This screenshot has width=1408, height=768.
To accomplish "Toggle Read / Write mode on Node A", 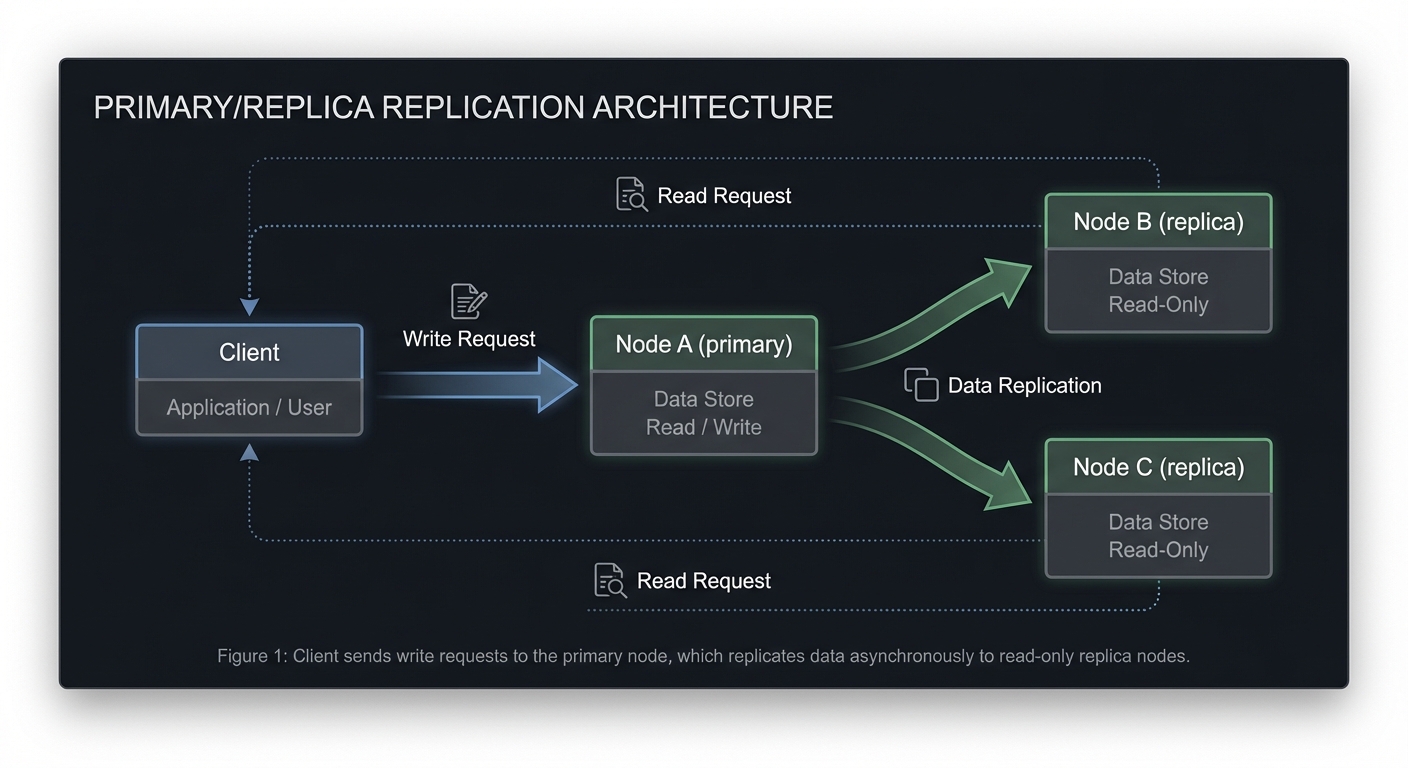I will click(x=703, y=427).
